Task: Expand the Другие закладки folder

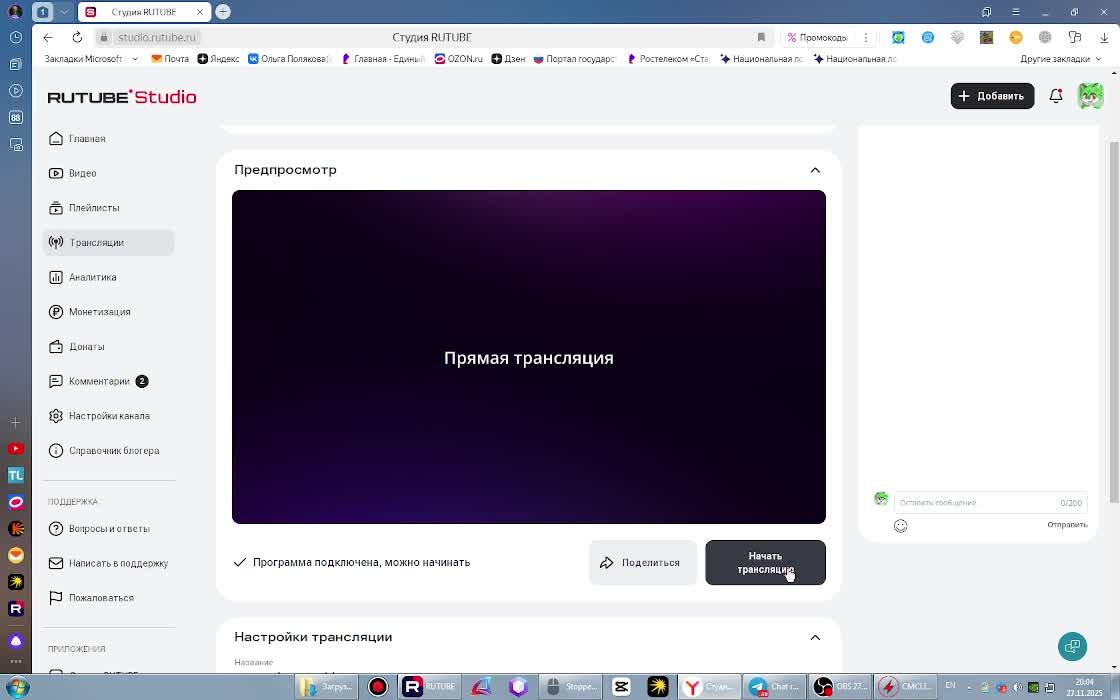Action: pyautogui.click(x=1061, y=59)
